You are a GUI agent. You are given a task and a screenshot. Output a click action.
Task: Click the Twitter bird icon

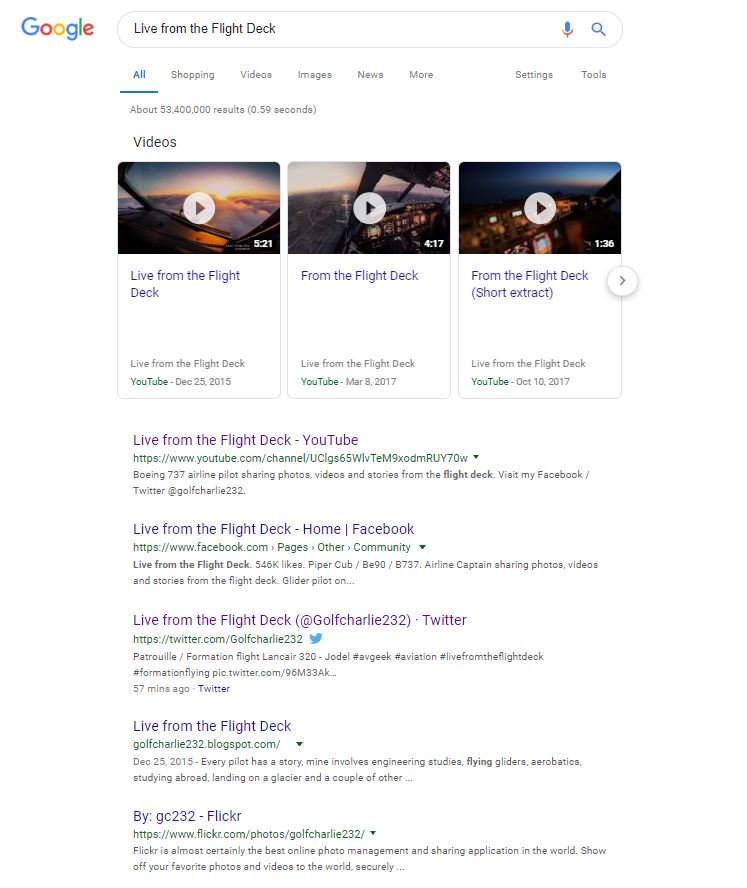[316, 638]
